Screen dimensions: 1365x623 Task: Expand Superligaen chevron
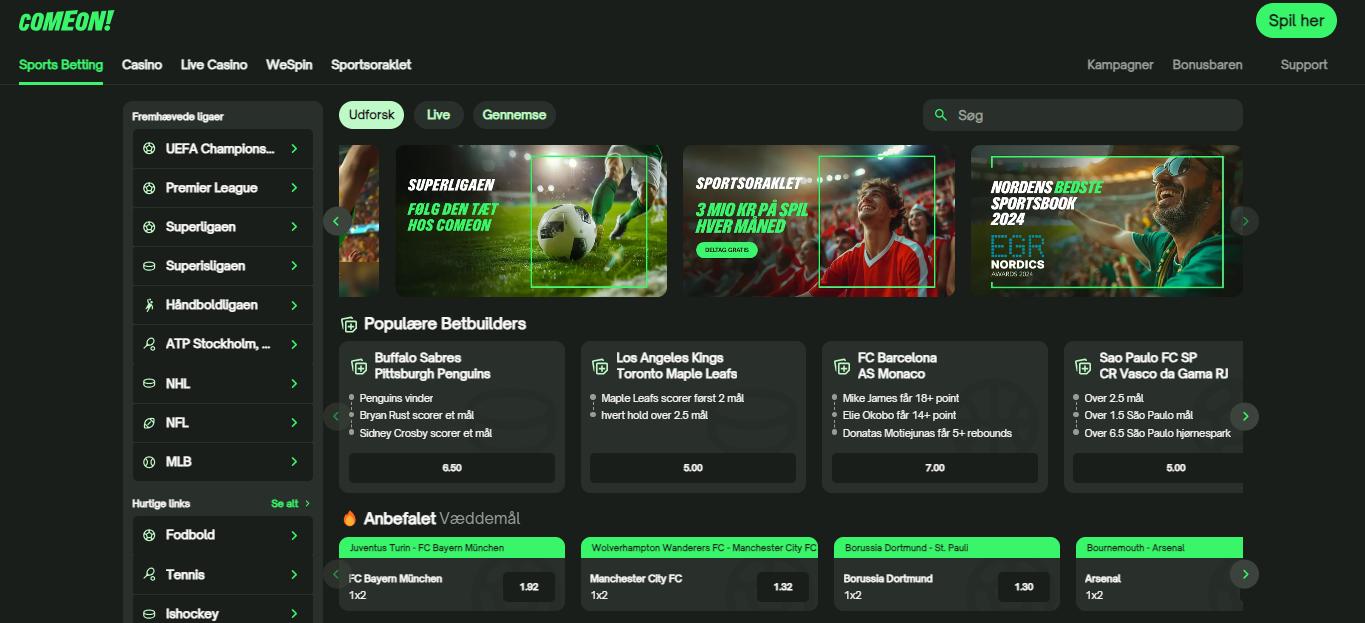click(x=294, y=227)
